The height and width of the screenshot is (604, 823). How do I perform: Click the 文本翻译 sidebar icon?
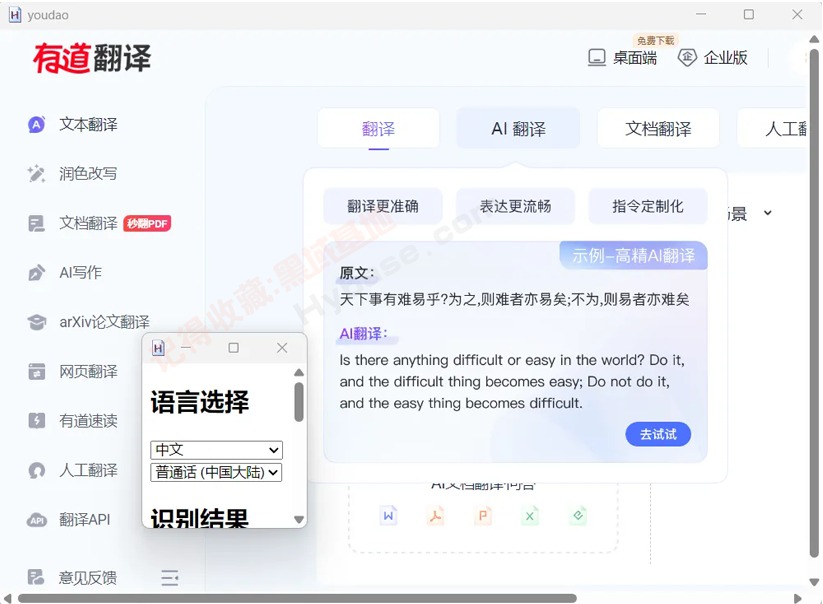coord(36,125)
